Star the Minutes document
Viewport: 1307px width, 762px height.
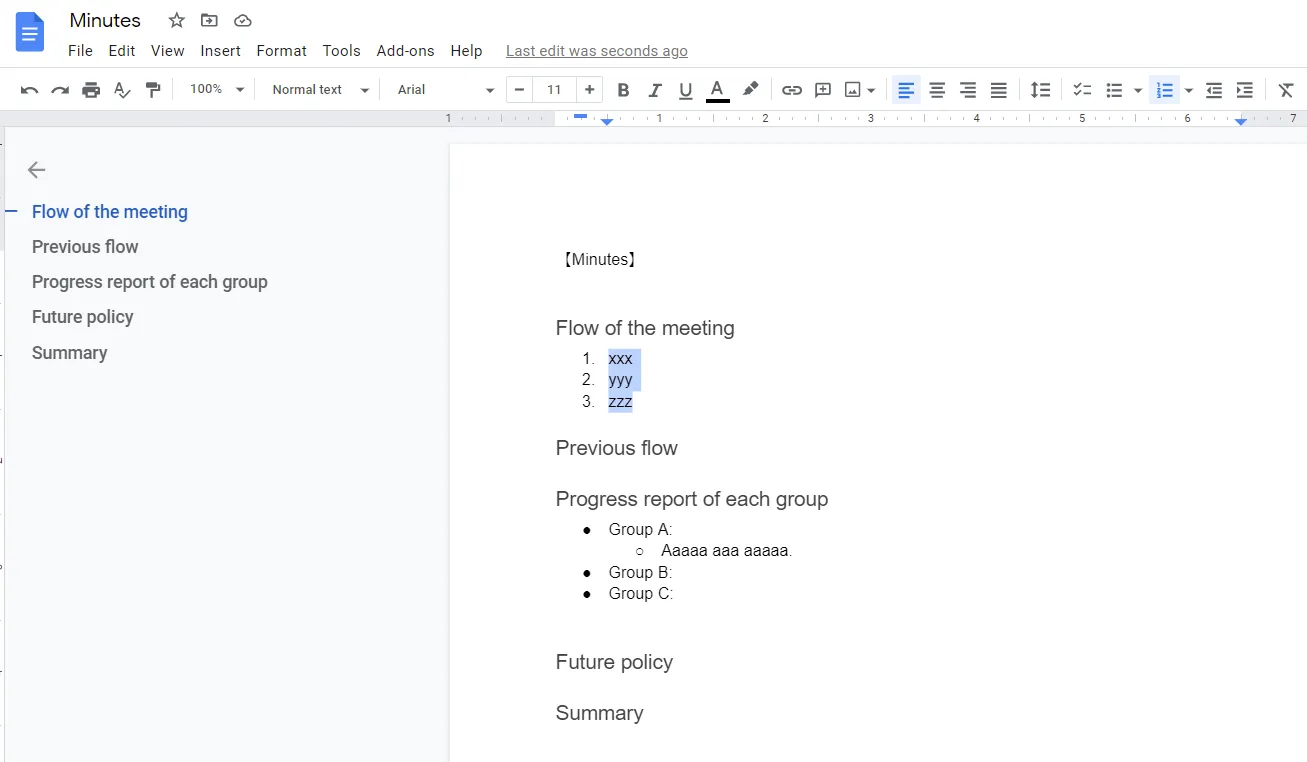pyautogui.click(x=177, y=21)
